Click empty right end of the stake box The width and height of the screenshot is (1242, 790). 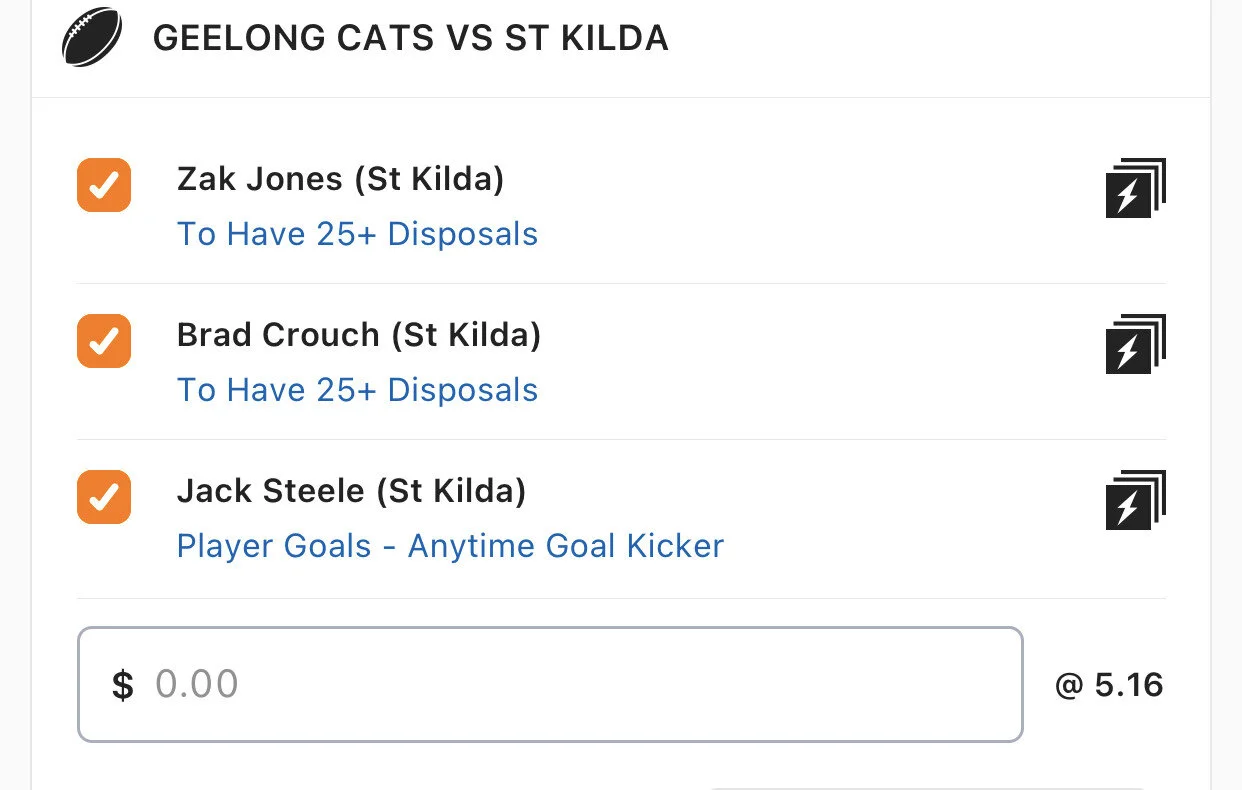(950, 685)
